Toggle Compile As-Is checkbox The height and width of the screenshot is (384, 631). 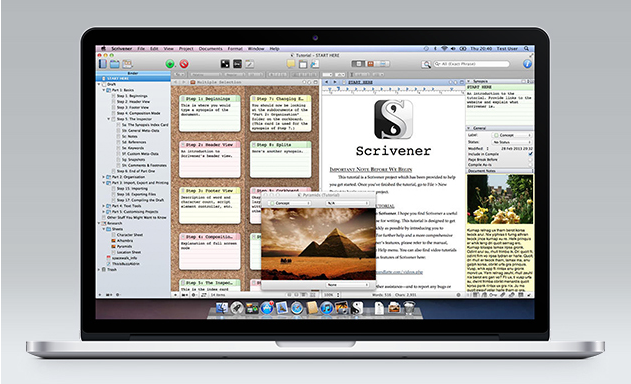pos(530,165)
